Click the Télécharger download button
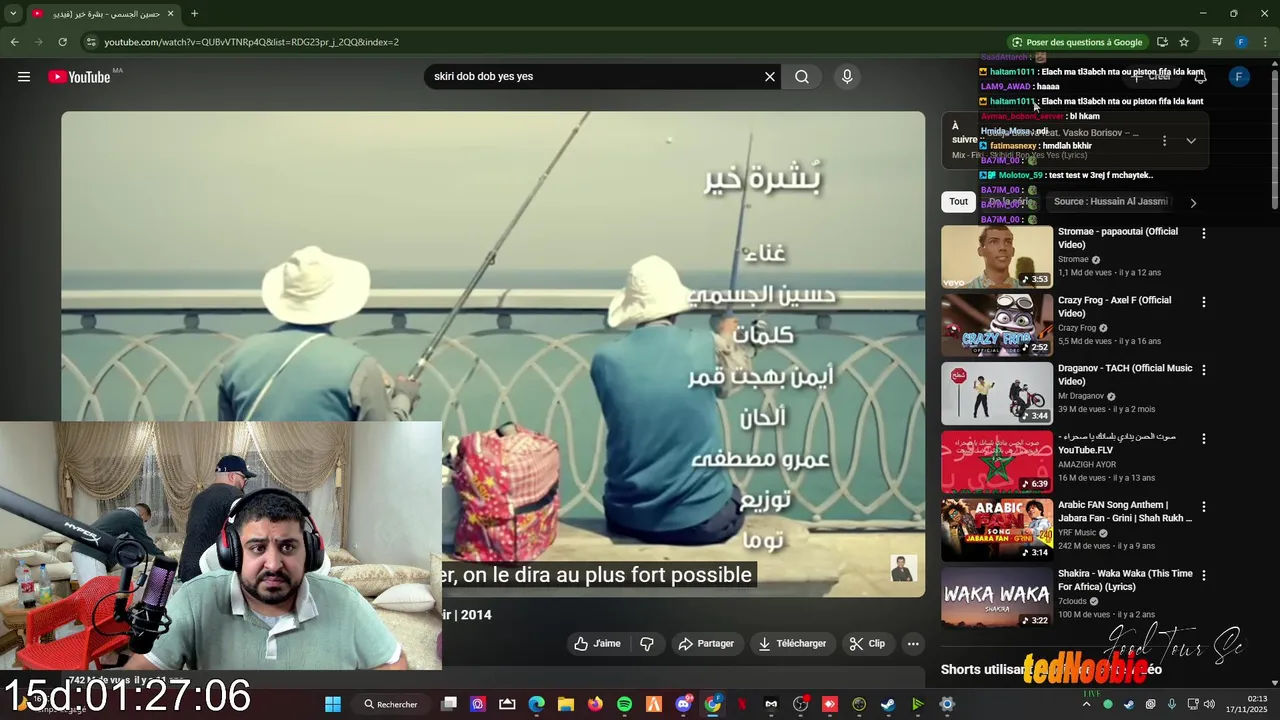 click(792, 644)
